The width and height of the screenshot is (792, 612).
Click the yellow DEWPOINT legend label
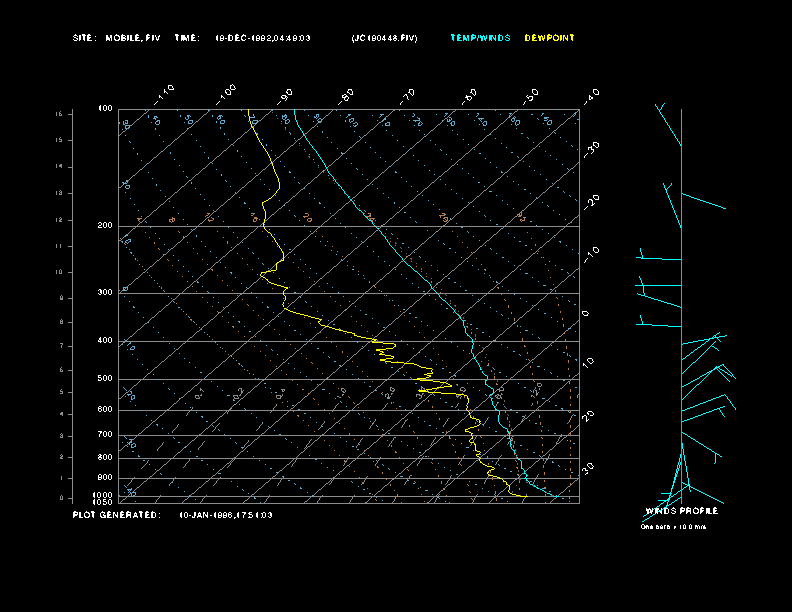coord(549,38)
